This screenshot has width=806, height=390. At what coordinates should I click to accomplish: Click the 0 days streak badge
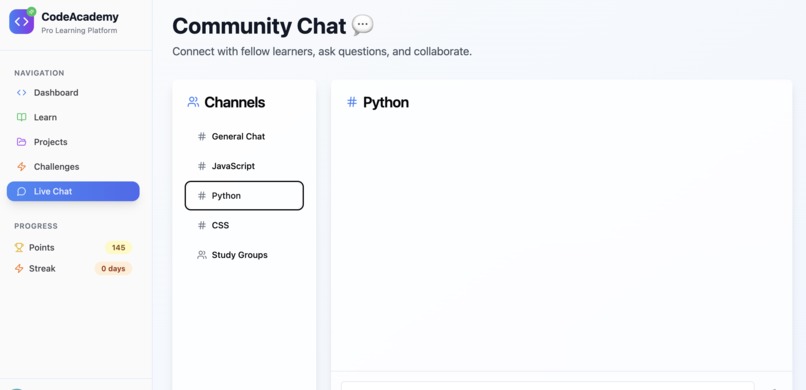113,269
